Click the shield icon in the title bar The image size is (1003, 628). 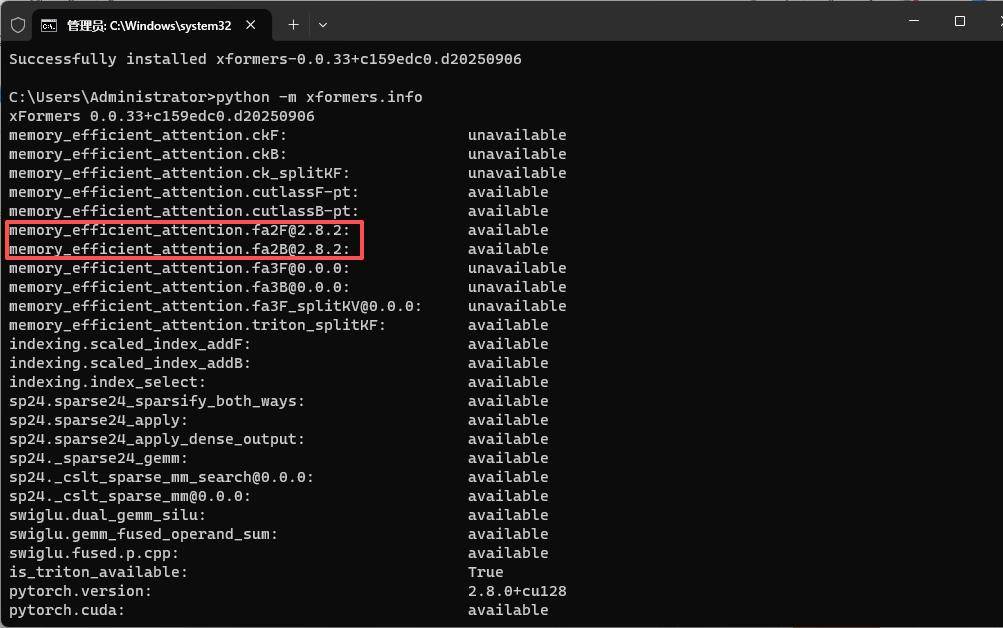[18, 24]
